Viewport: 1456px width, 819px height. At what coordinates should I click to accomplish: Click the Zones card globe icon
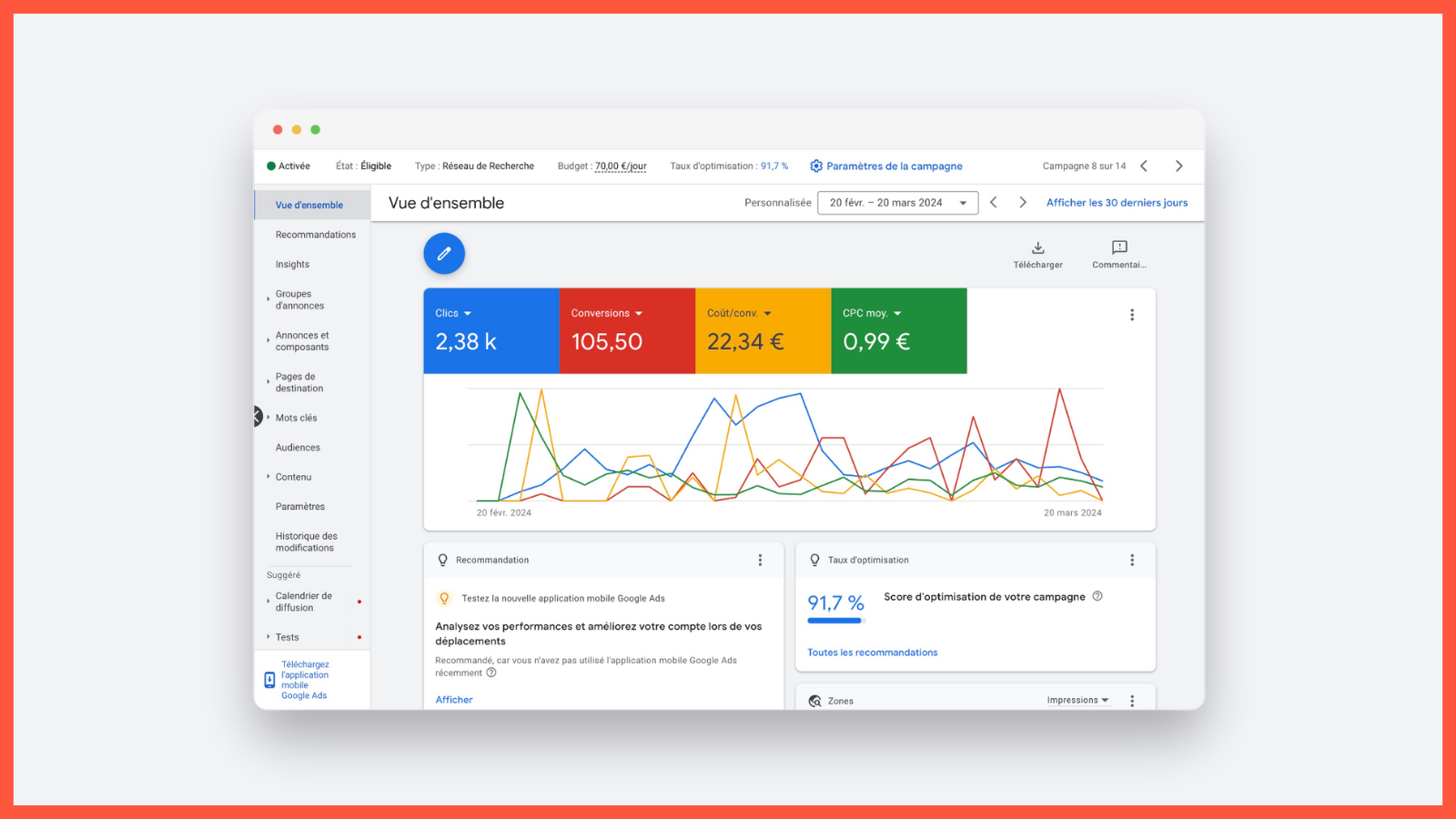click(x=814, y=701)
